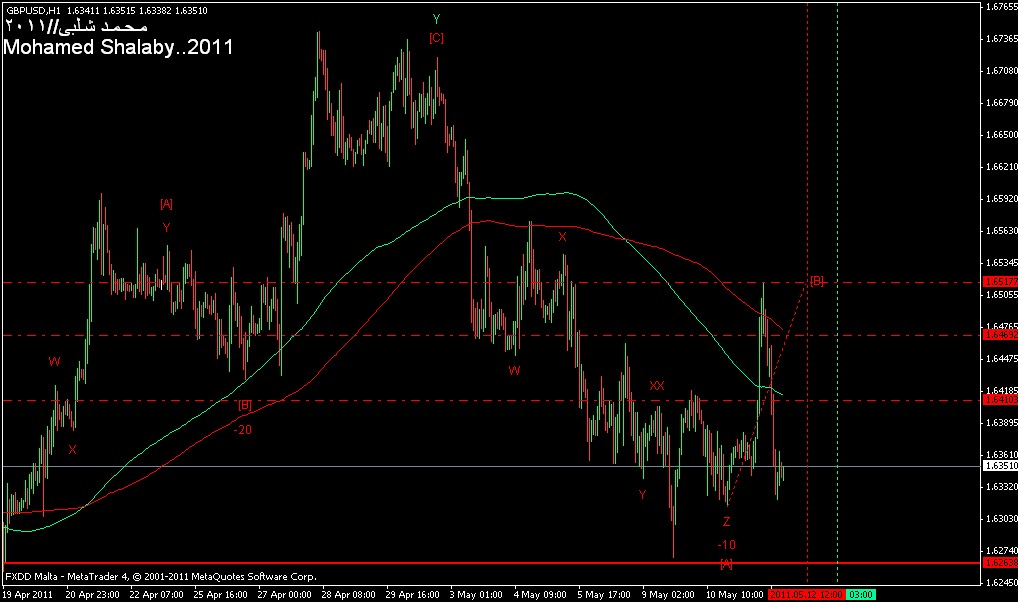Select the -10 text label
1018x602 pixels.
726,545
